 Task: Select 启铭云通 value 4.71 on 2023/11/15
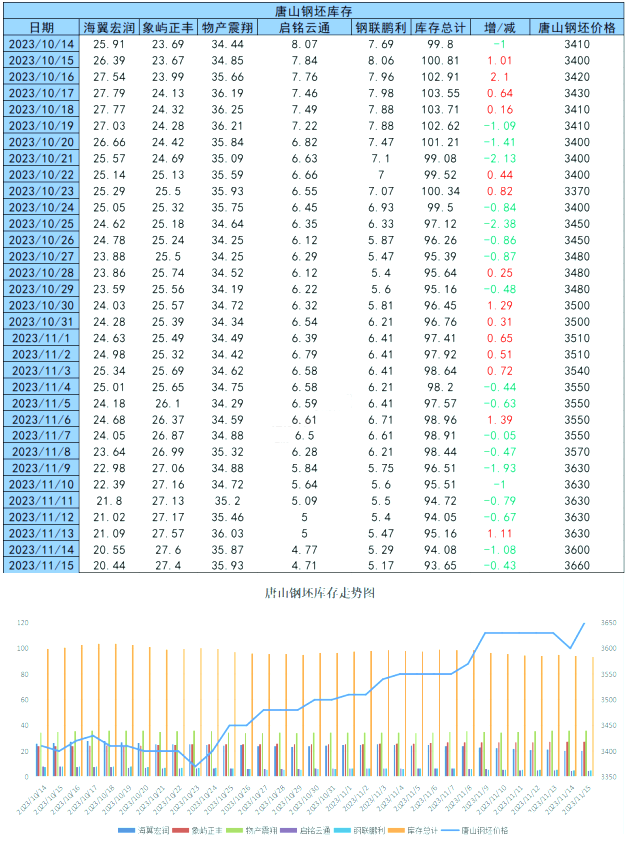[304, 565]
